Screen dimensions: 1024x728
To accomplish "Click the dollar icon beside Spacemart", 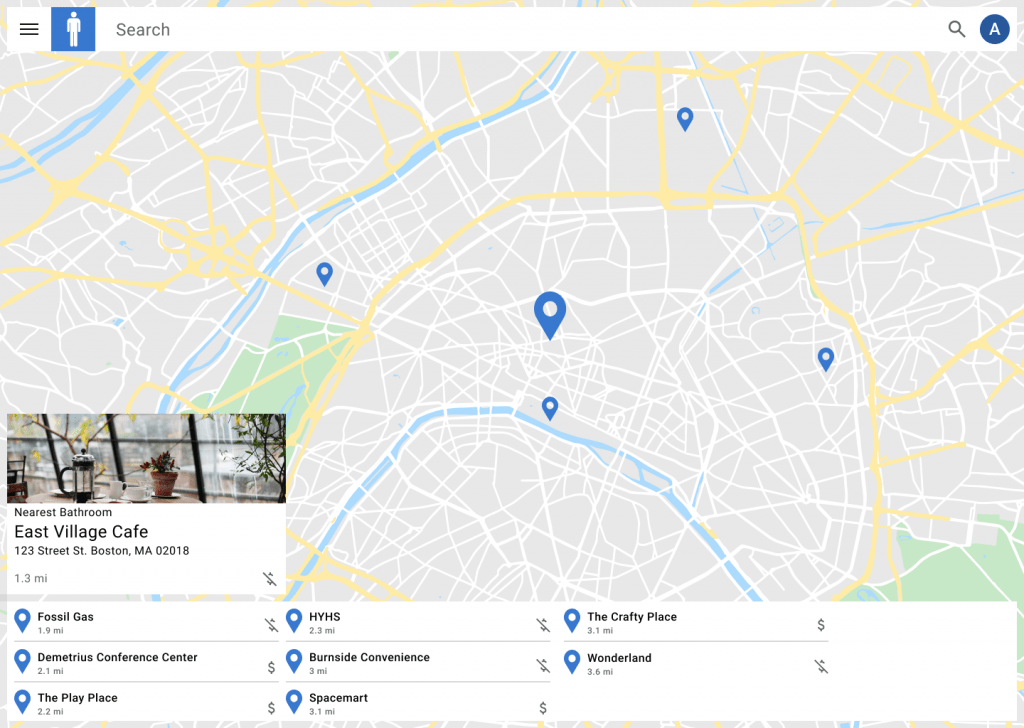I will (543, 707).
